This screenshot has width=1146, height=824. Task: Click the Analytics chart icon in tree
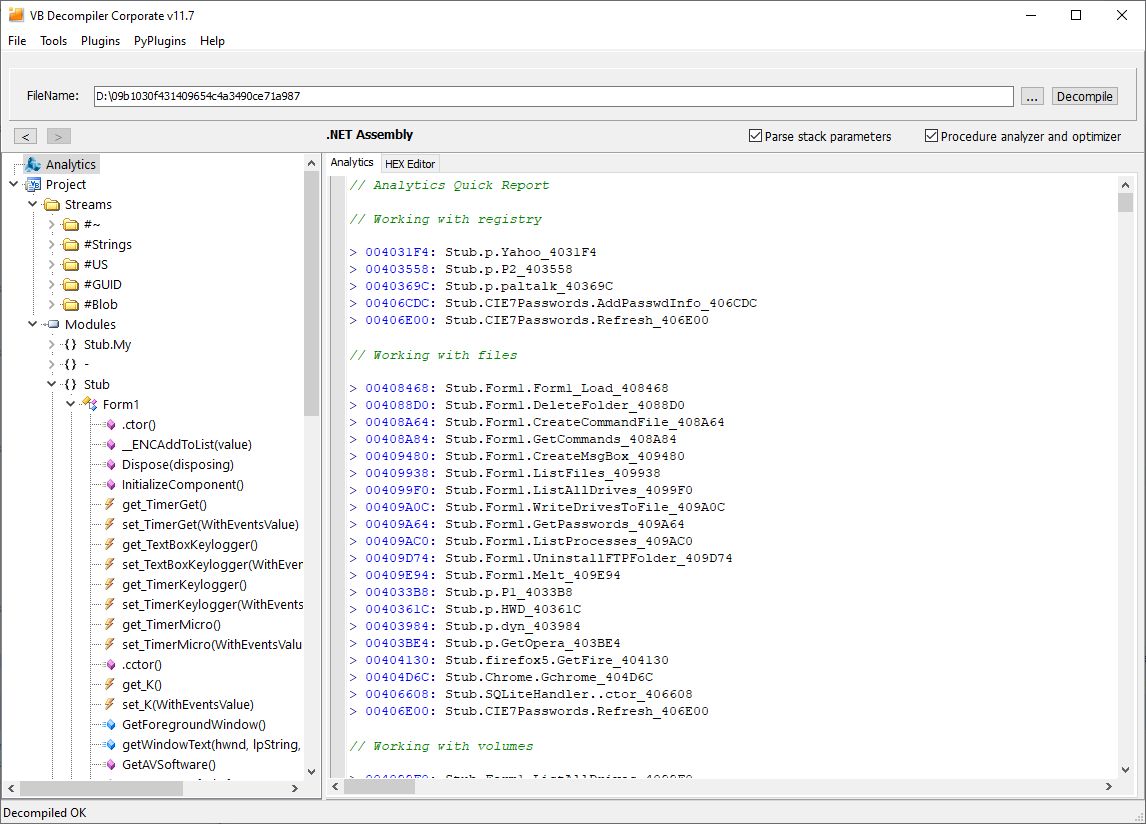pos(33,165)
